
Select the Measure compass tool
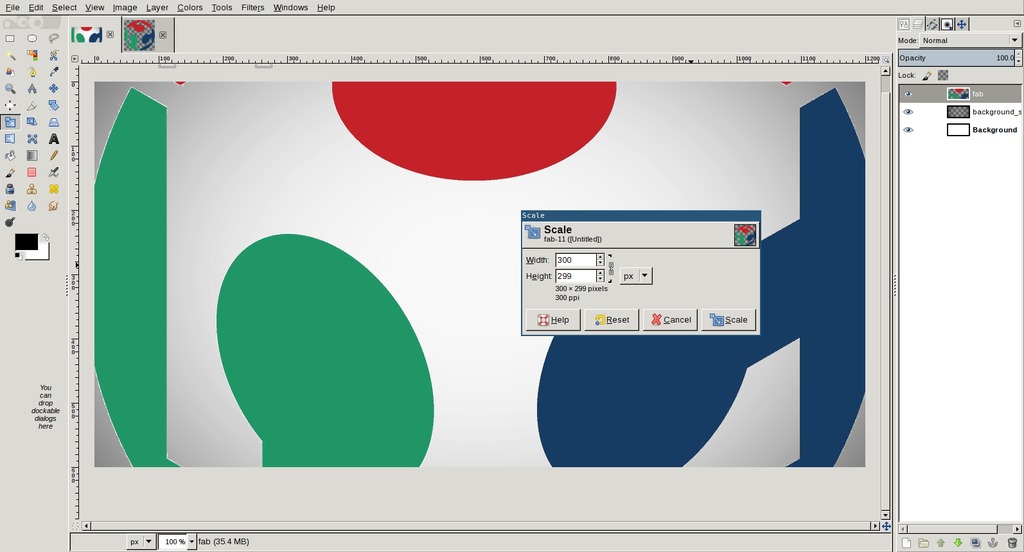tap(32, 88)
